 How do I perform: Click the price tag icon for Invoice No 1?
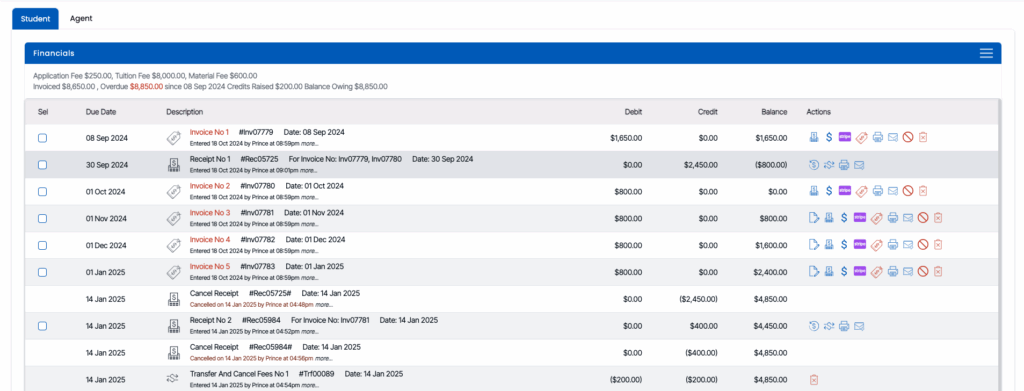tap(861, 138)
